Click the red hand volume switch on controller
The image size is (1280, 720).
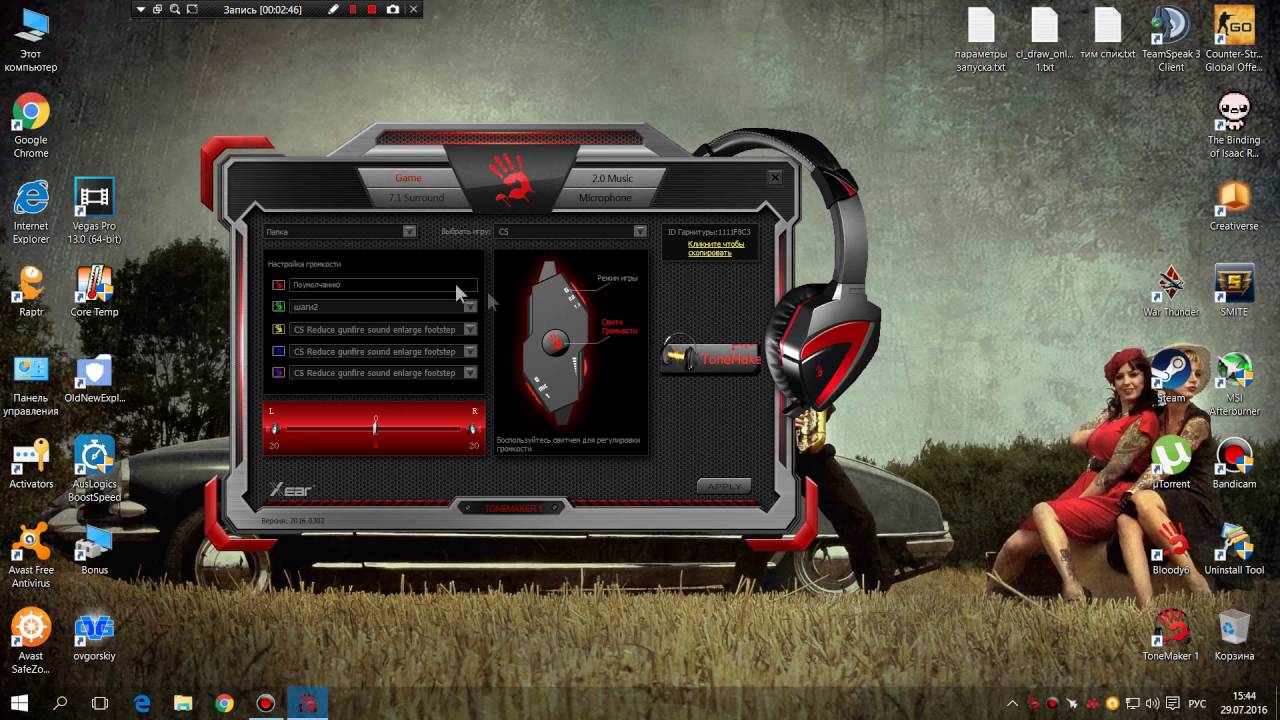tap(555, 343)
